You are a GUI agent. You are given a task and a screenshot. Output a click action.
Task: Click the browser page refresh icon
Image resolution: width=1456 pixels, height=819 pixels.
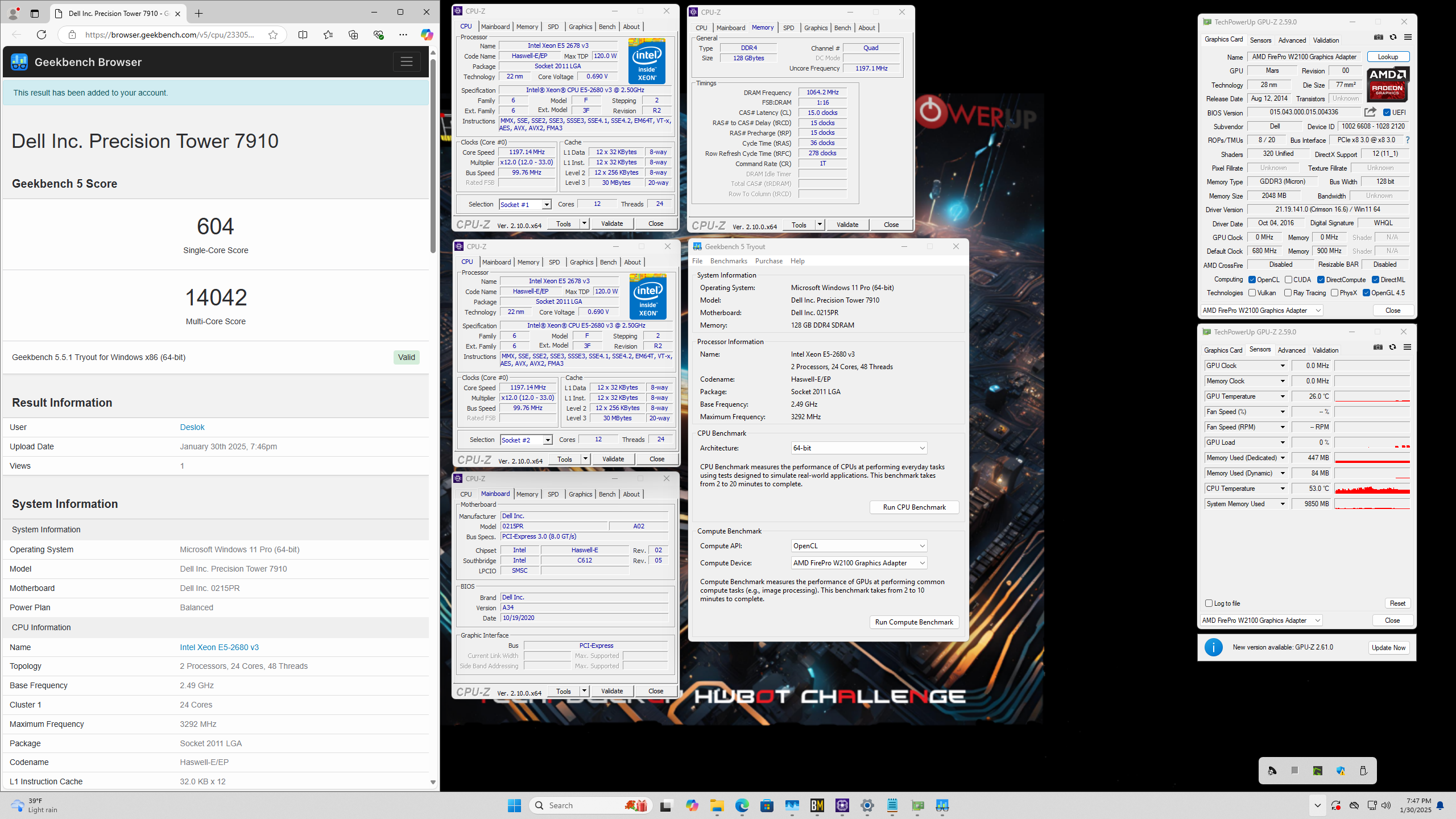pyautogui.click(x=42, y=35)
